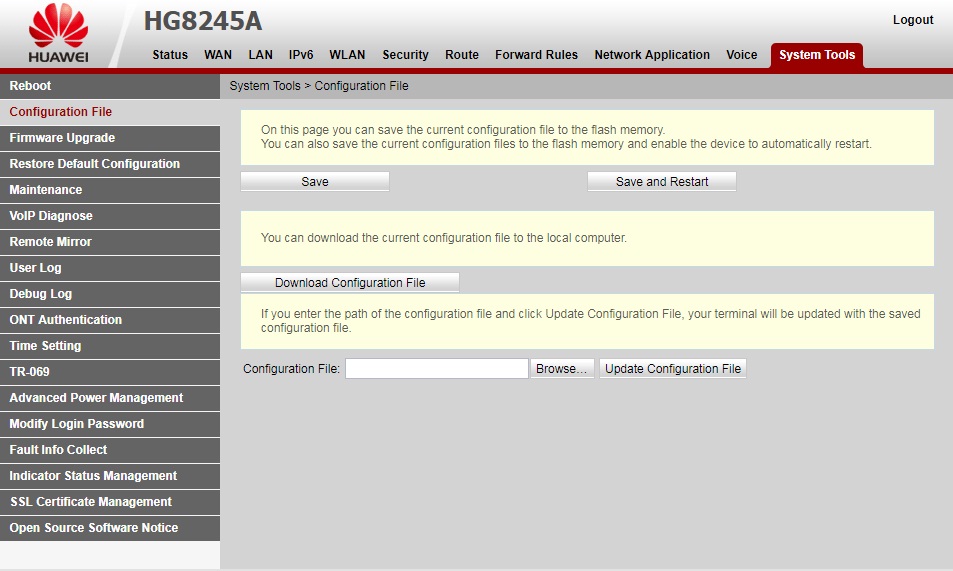Open ONT Authentication page
953x571 pixels.
110,320
